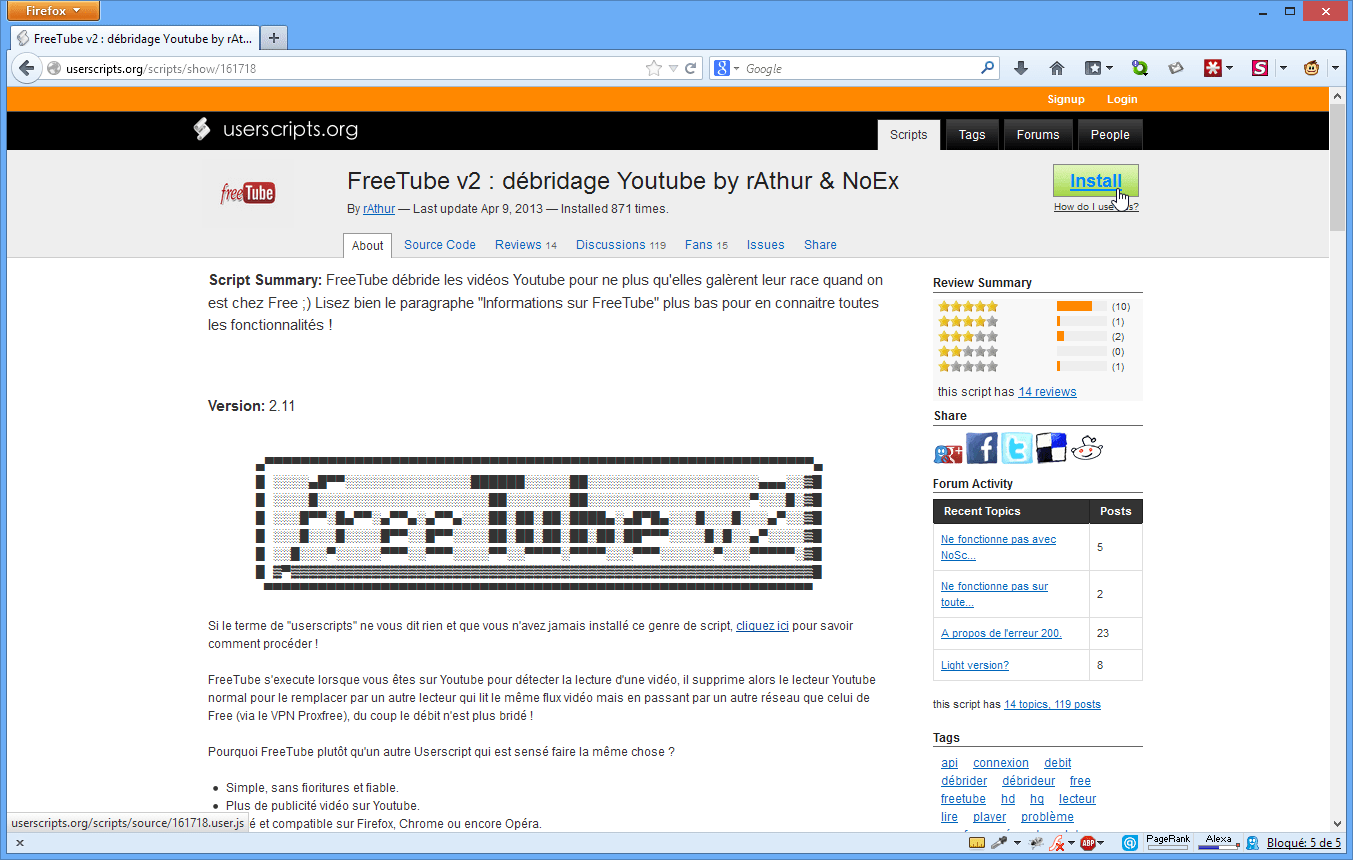The width and height of the screenshot is (1353, 860).
Task: Open topic 'A propos de l'erreur 200.'
Action: coord(1001,633)
